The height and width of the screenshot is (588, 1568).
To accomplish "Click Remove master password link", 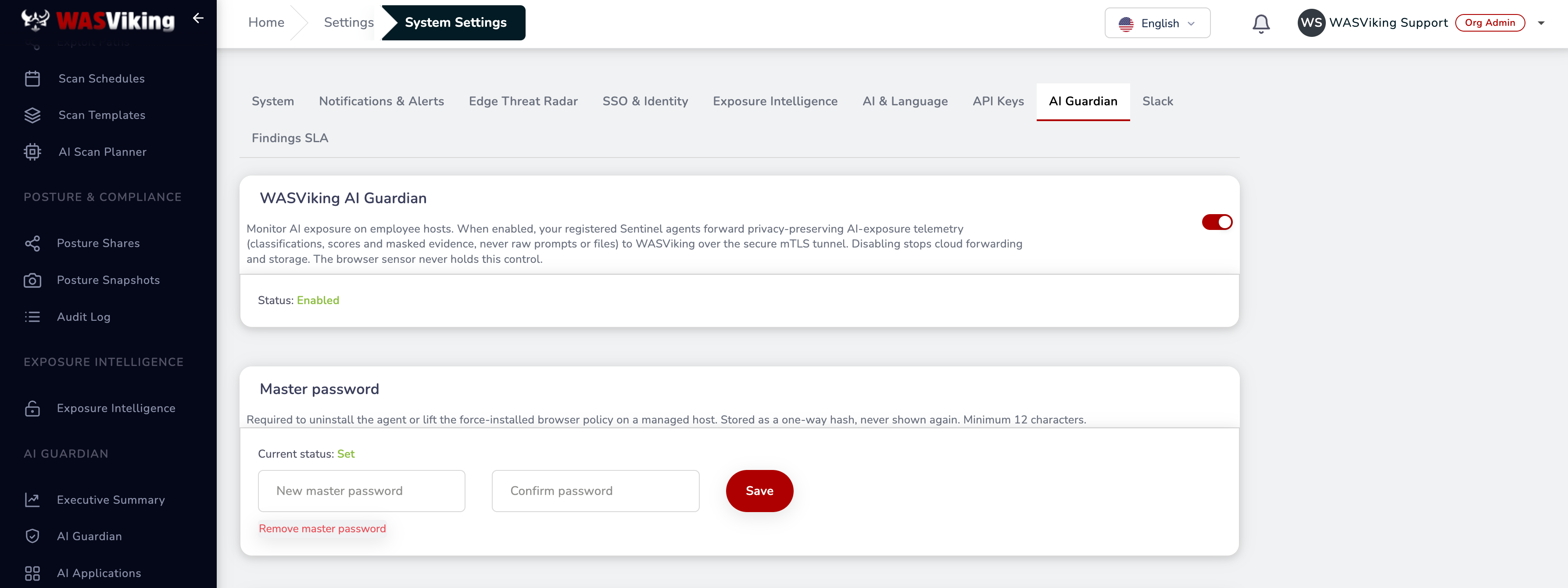I will [322, 528].
